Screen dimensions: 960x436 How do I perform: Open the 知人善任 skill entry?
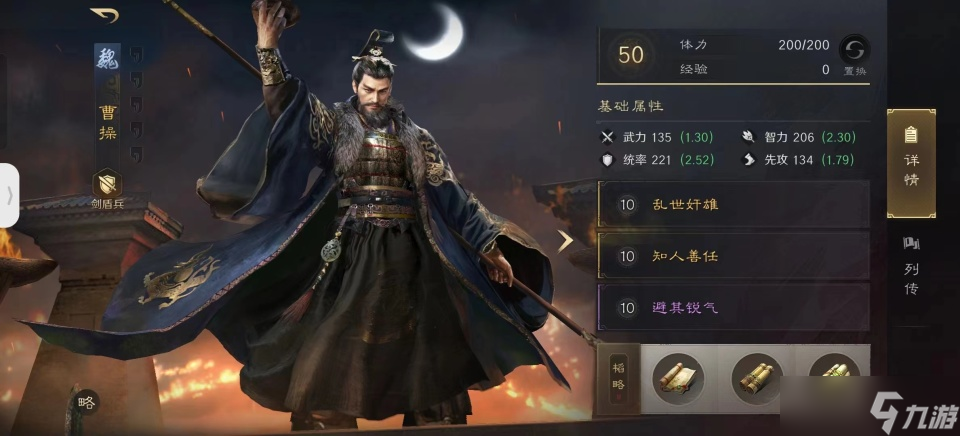click(x=733, y=256)
